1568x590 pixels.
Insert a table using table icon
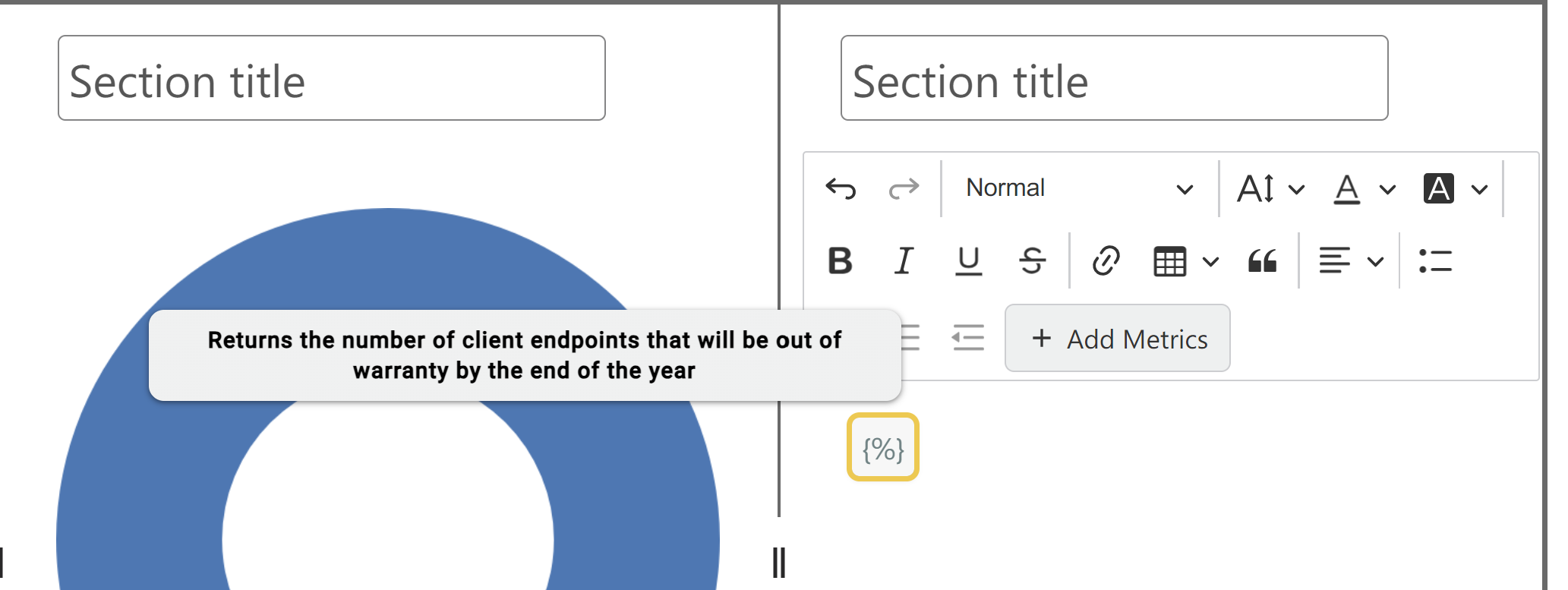point(1170,262)
